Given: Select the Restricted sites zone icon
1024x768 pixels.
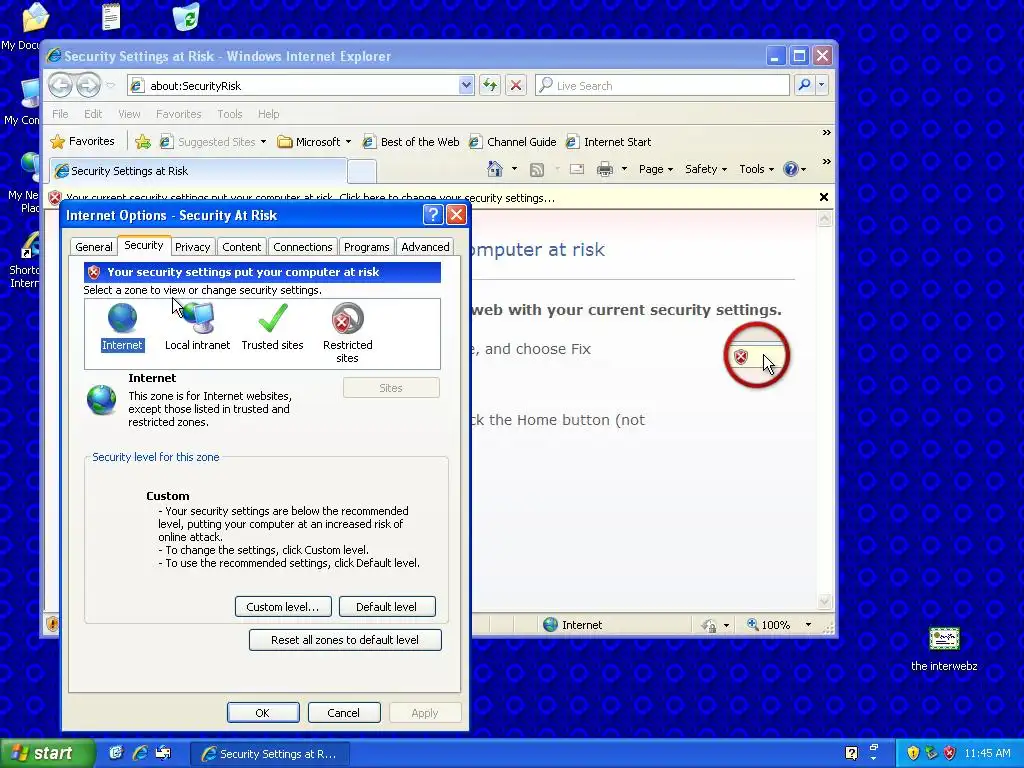Looking at the screenshot, I should pyautogui.click(x=347, y=319).
